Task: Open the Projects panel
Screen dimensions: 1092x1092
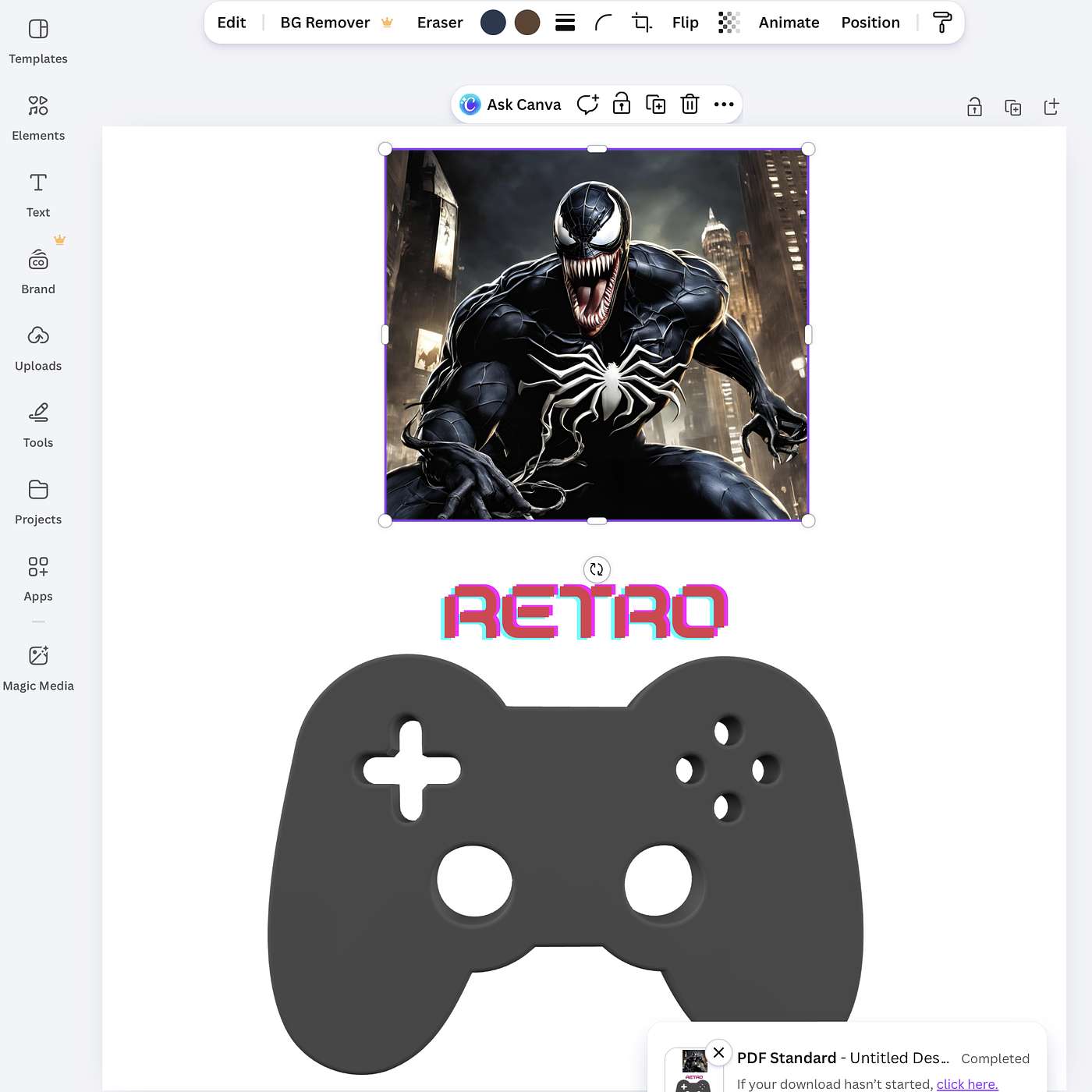Action: coord(38,503)
